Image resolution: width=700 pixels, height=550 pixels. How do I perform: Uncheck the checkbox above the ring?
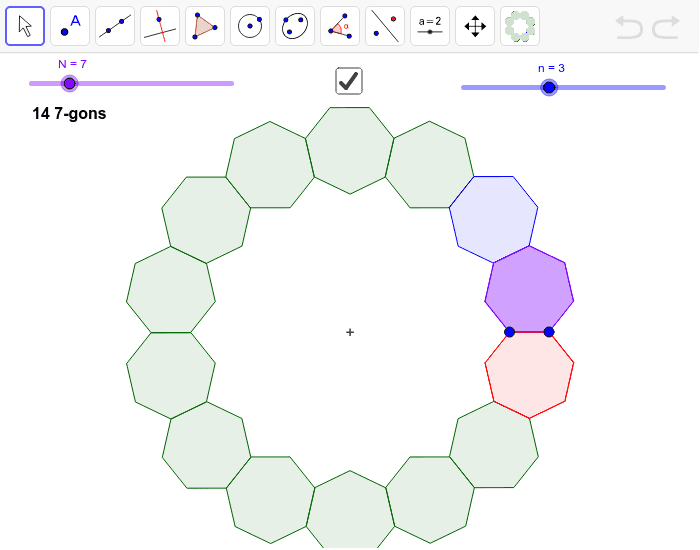(349, 81)
